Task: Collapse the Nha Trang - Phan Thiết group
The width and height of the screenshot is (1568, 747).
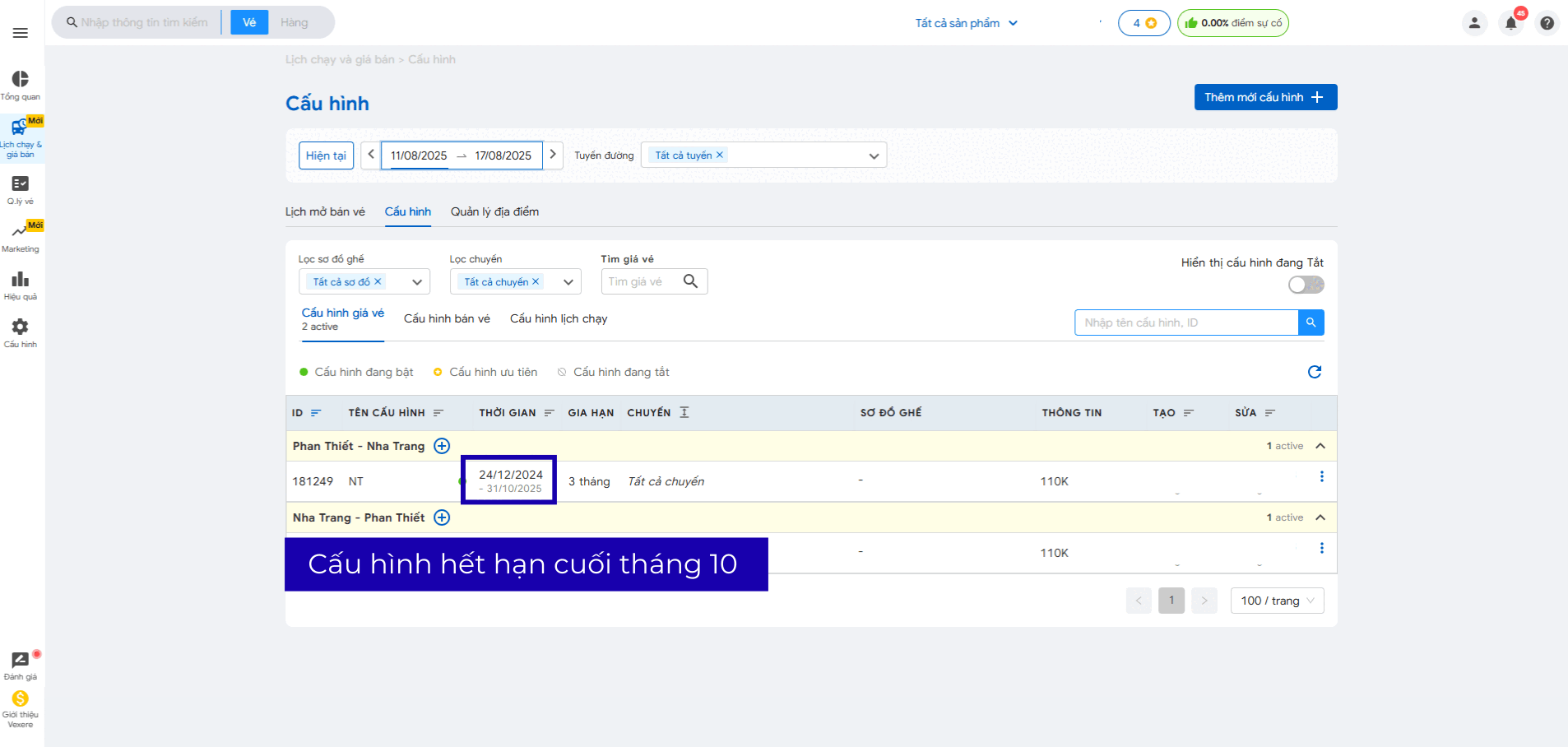Action: coord(1320,517)
